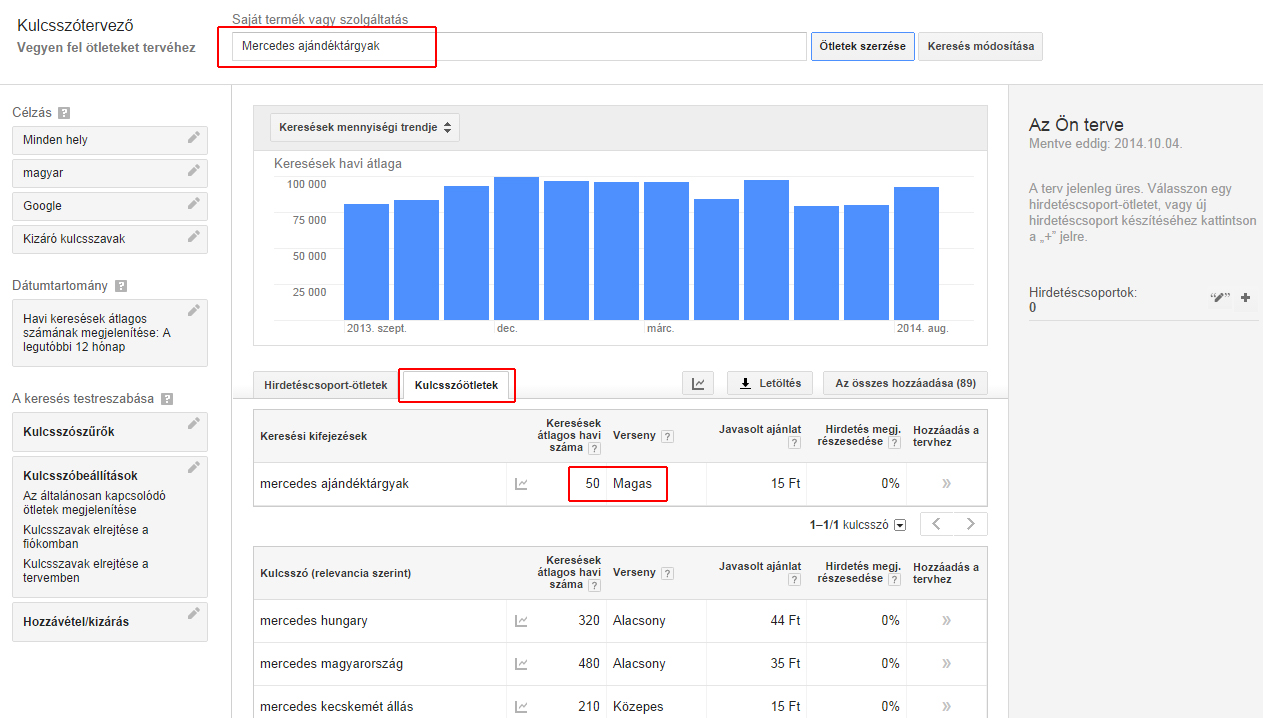Open Verseny help icon in first table

(667, 436)
